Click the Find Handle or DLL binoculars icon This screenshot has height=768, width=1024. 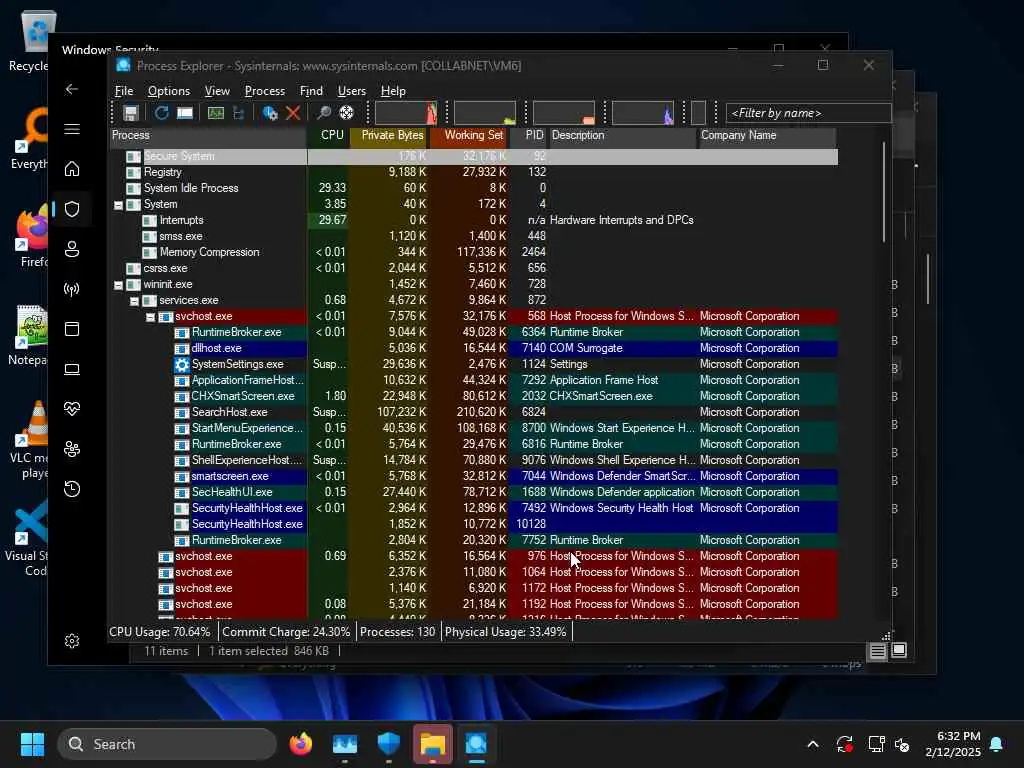323,113
